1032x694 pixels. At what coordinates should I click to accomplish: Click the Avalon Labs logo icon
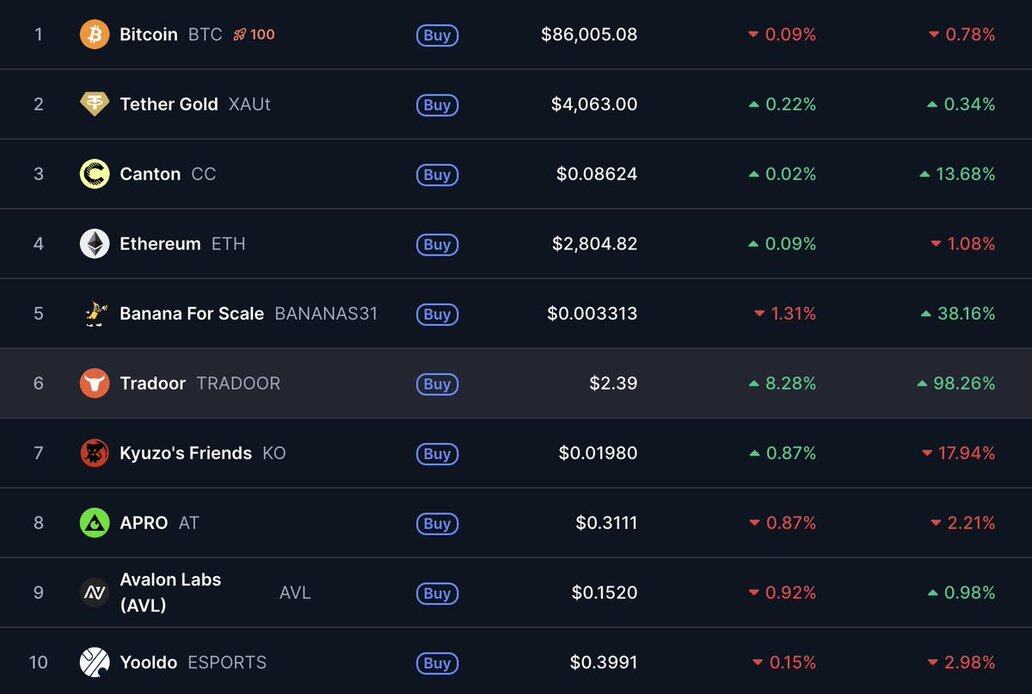pyautogui.click(x=94, y=593)
